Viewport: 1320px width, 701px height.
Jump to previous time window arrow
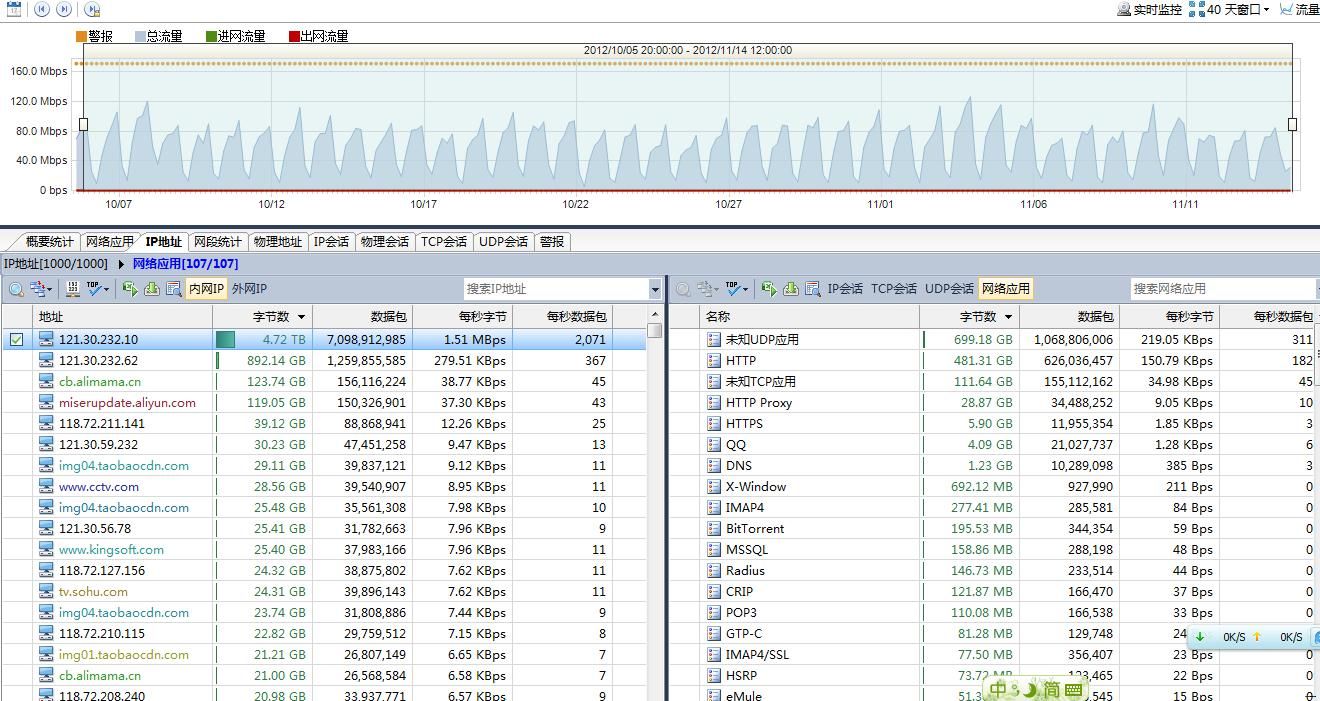click(x=42, y=9)
